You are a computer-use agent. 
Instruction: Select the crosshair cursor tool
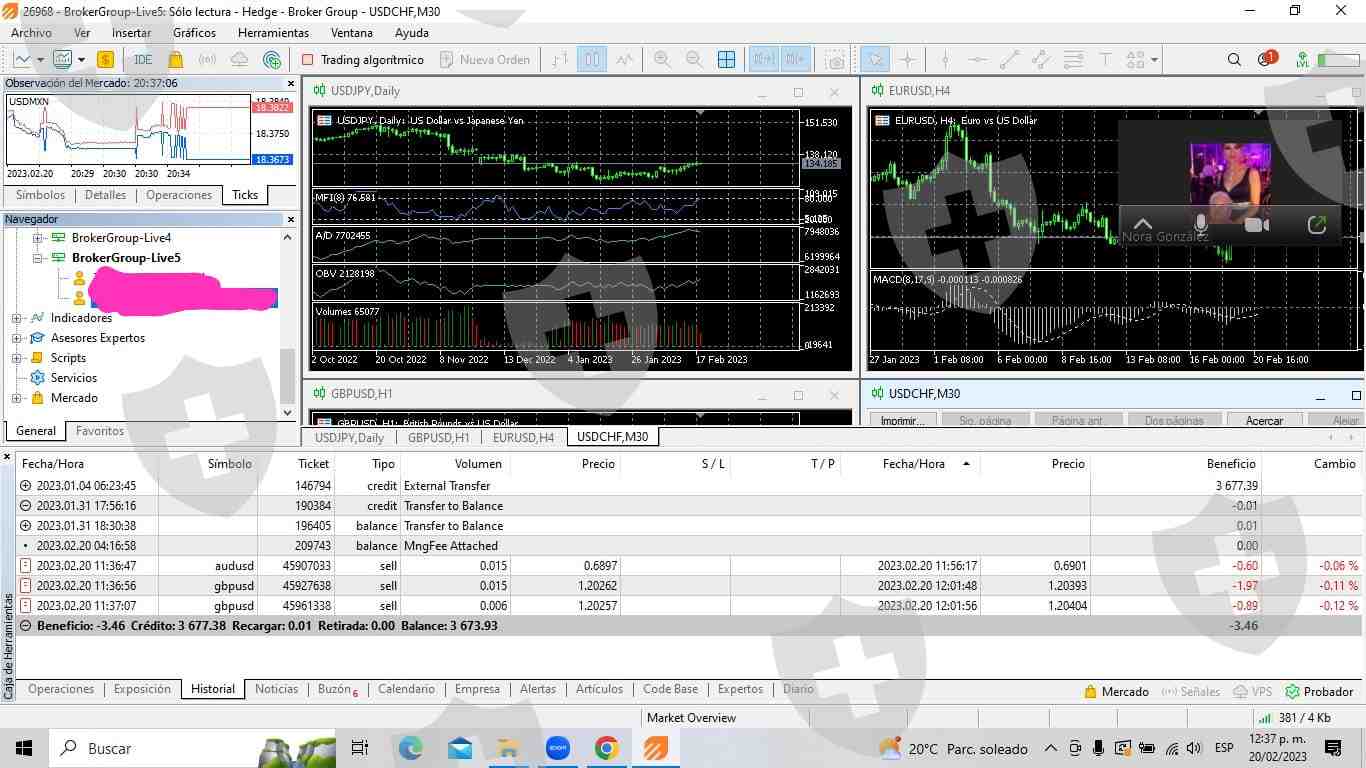pos(907,60)
